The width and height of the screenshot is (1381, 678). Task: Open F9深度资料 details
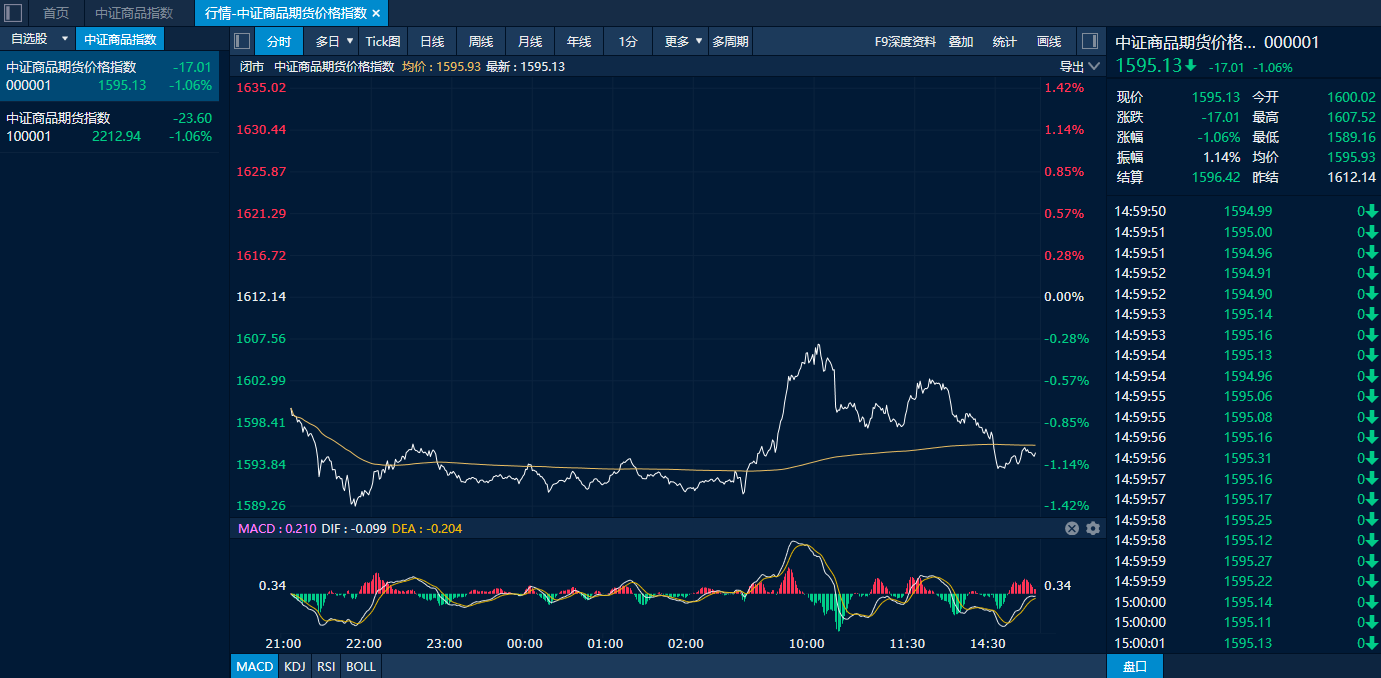906,41
